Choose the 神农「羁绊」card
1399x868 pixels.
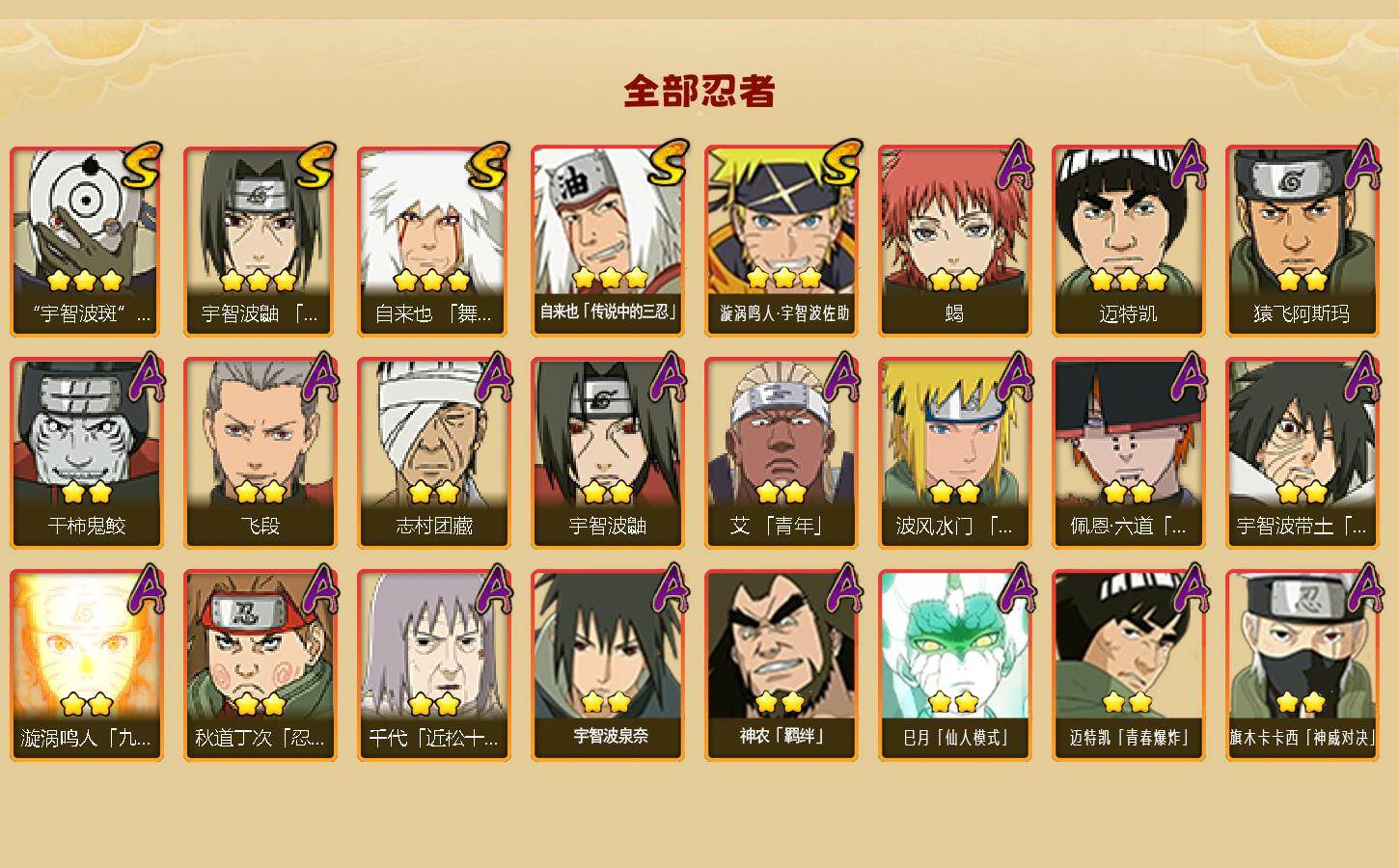tap(781, 665)
